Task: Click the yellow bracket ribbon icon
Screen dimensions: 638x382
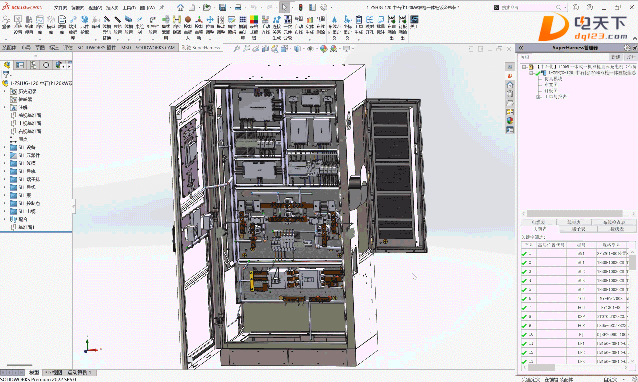Action: 177,19
